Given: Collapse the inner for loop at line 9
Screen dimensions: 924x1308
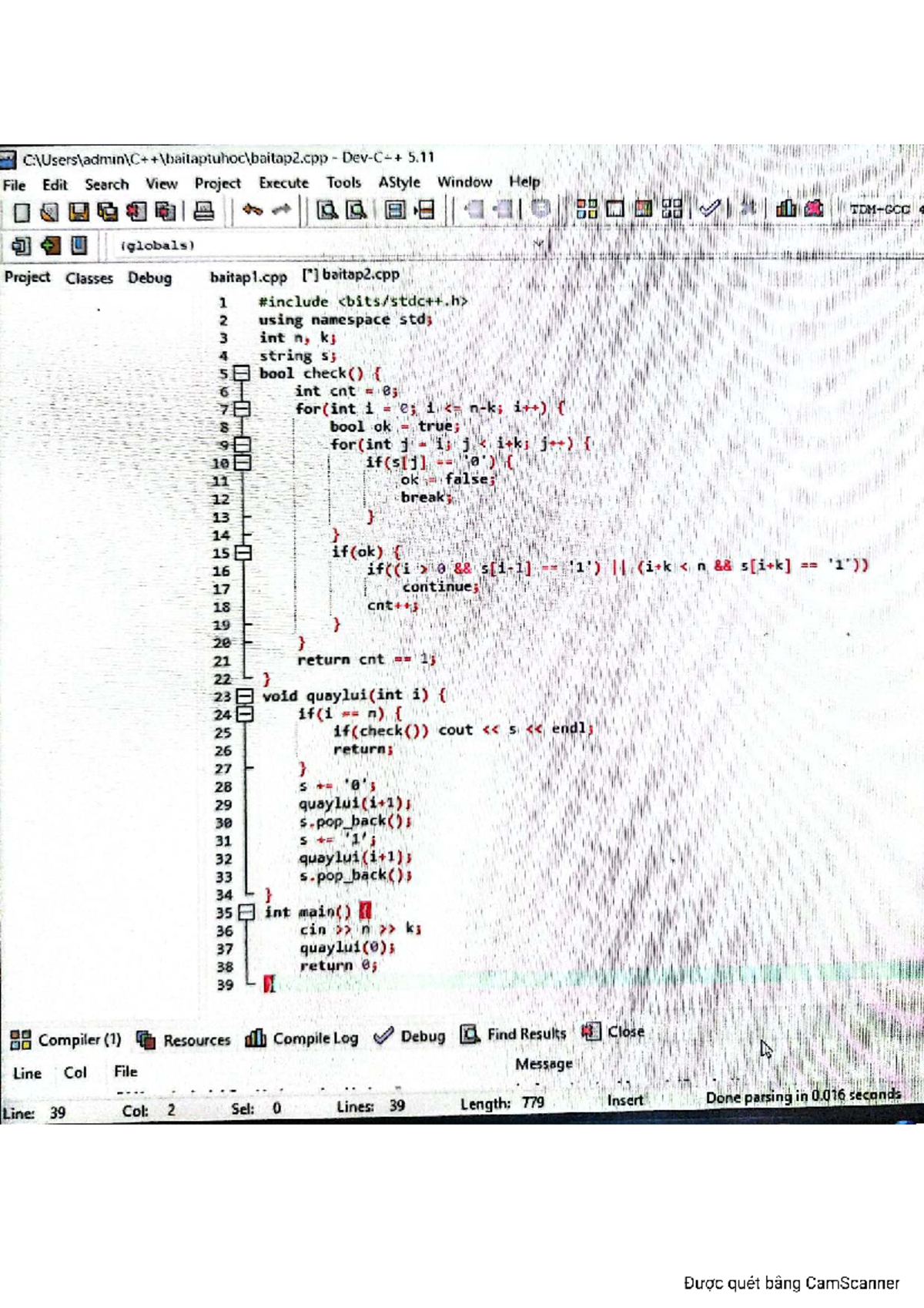Looking at the screenshot, I should (x=243, y=444).
